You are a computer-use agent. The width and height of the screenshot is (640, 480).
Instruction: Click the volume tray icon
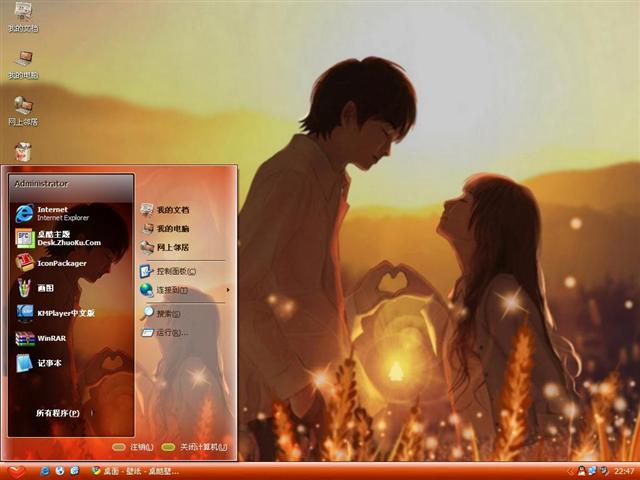604,471
